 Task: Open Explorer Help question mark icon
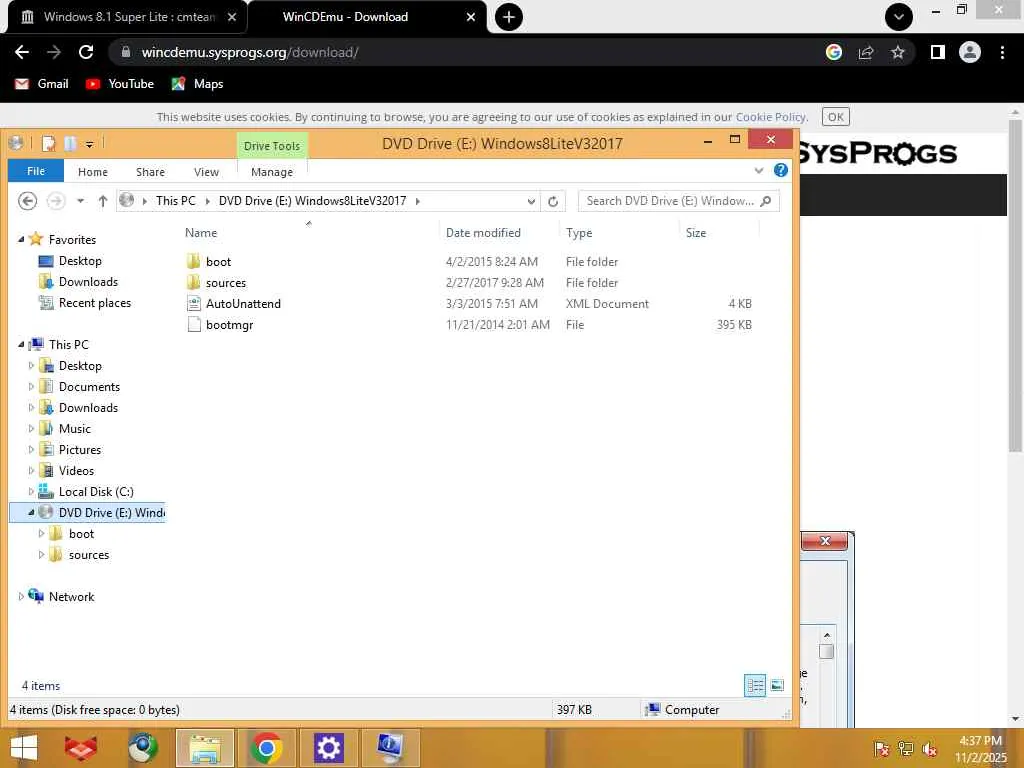[780, 170]
